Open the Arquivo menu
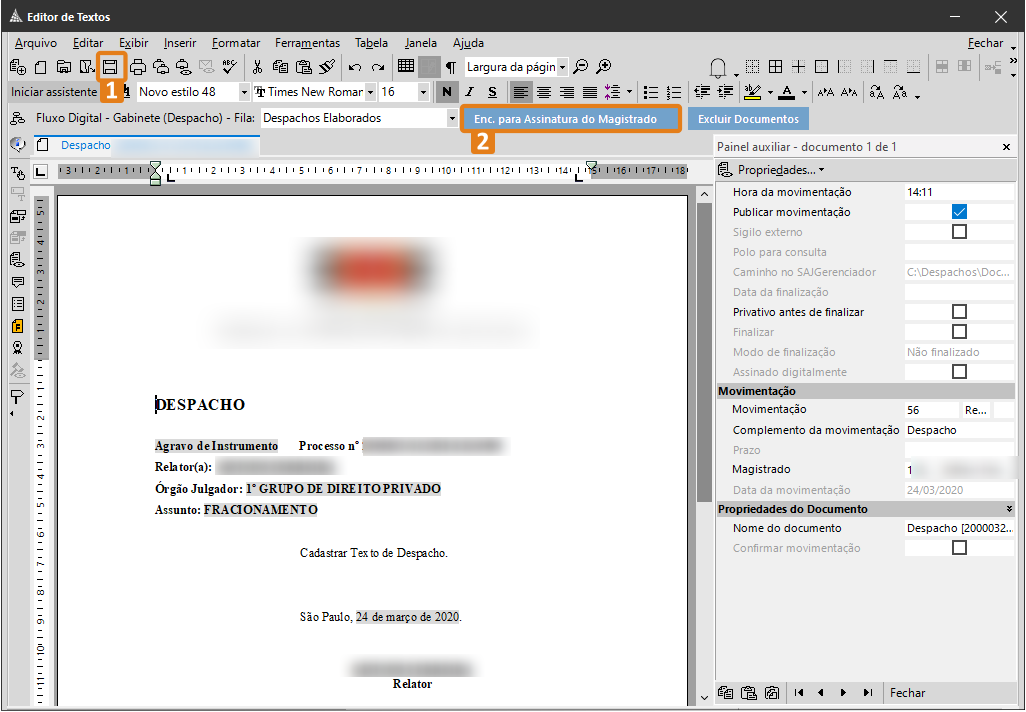Viewport: 1026px width, 712px height. tap(36, 43)
